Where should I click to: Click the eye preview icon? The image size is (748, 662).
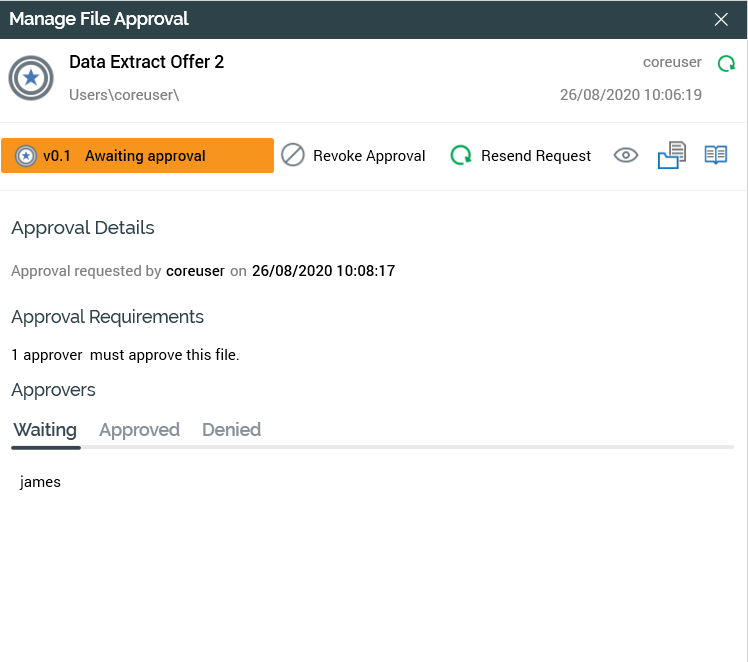pos(626,155)
